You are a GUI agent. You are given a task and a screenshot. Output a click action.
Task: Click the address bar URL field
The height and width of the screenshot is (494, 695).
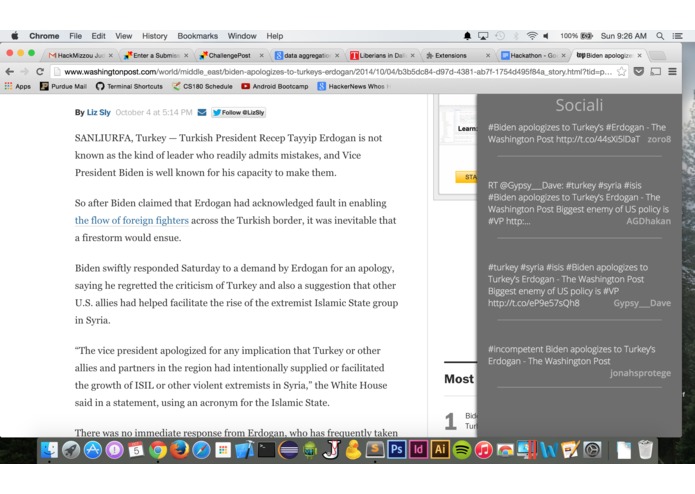[337, 71]
